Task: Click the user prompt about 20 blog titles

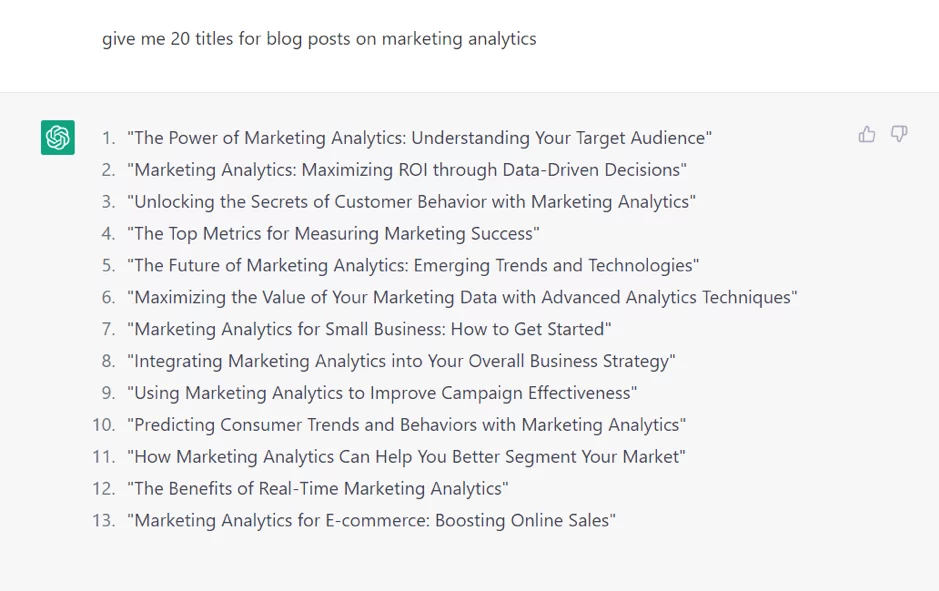Action: point(319,39)
